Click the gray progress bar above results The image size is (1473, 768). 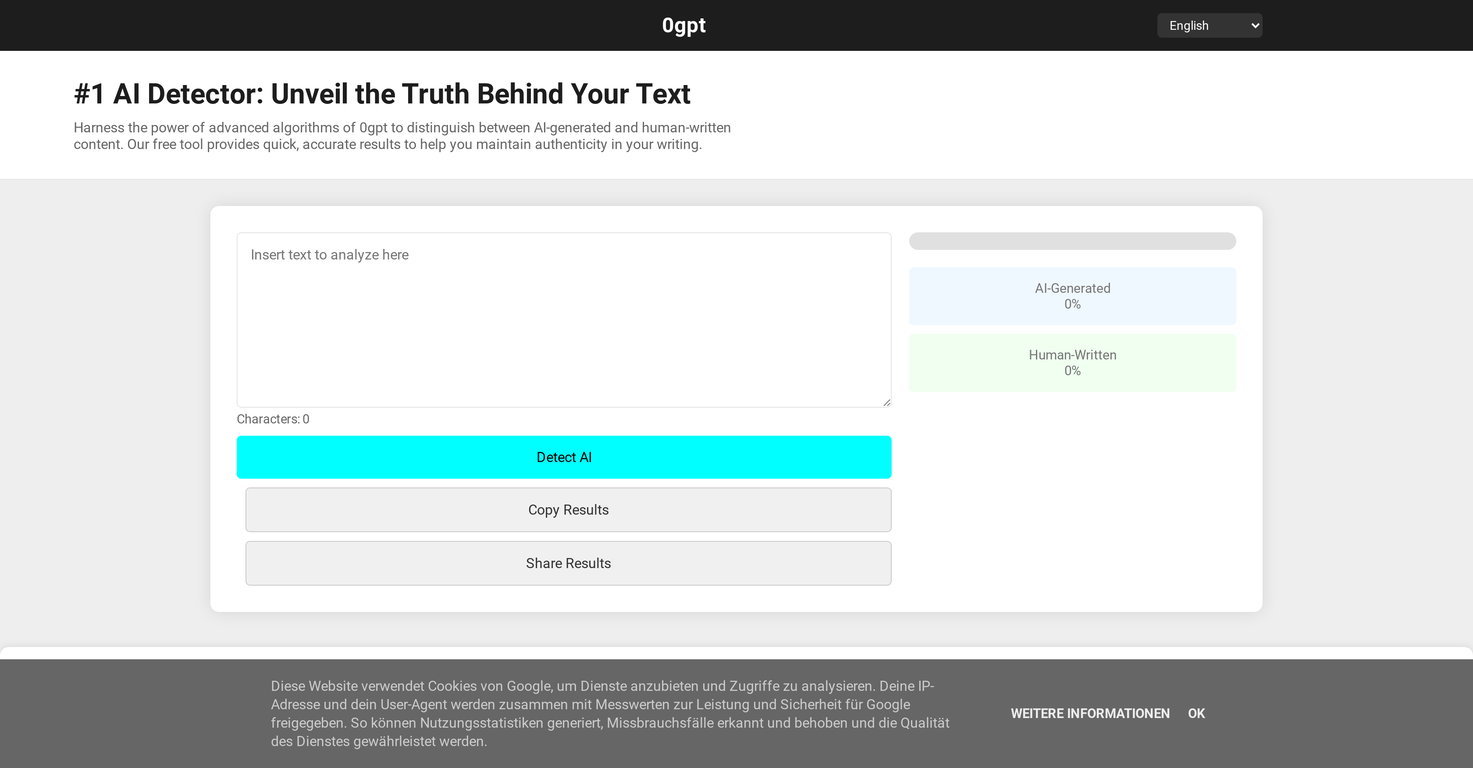coord(1072,241)
